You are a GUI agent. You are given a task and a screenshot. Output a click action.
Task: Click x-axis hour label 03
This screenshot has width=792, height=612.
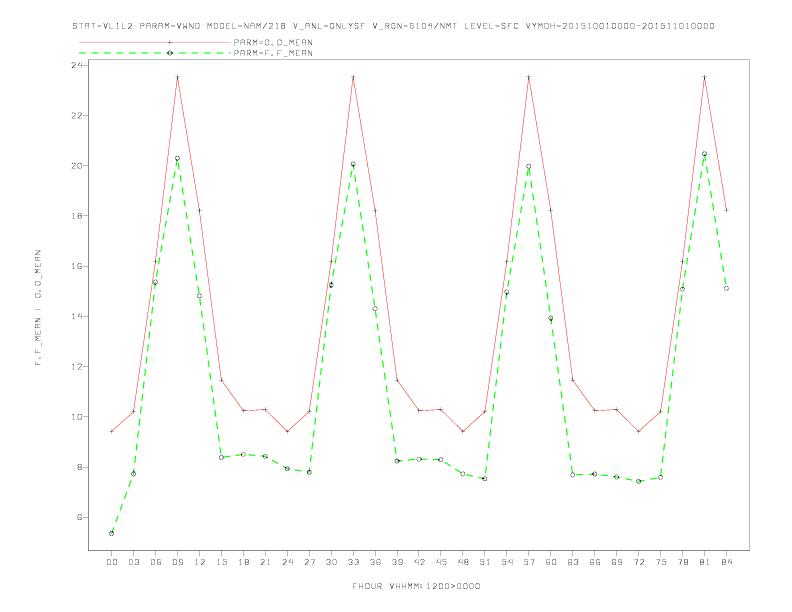coord(133,562)
